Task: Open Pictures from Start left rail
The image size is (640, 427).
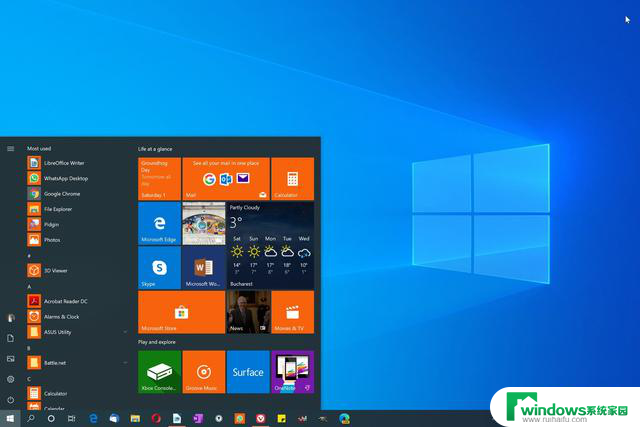Action: pyautogui.click(x=11, y=359)
